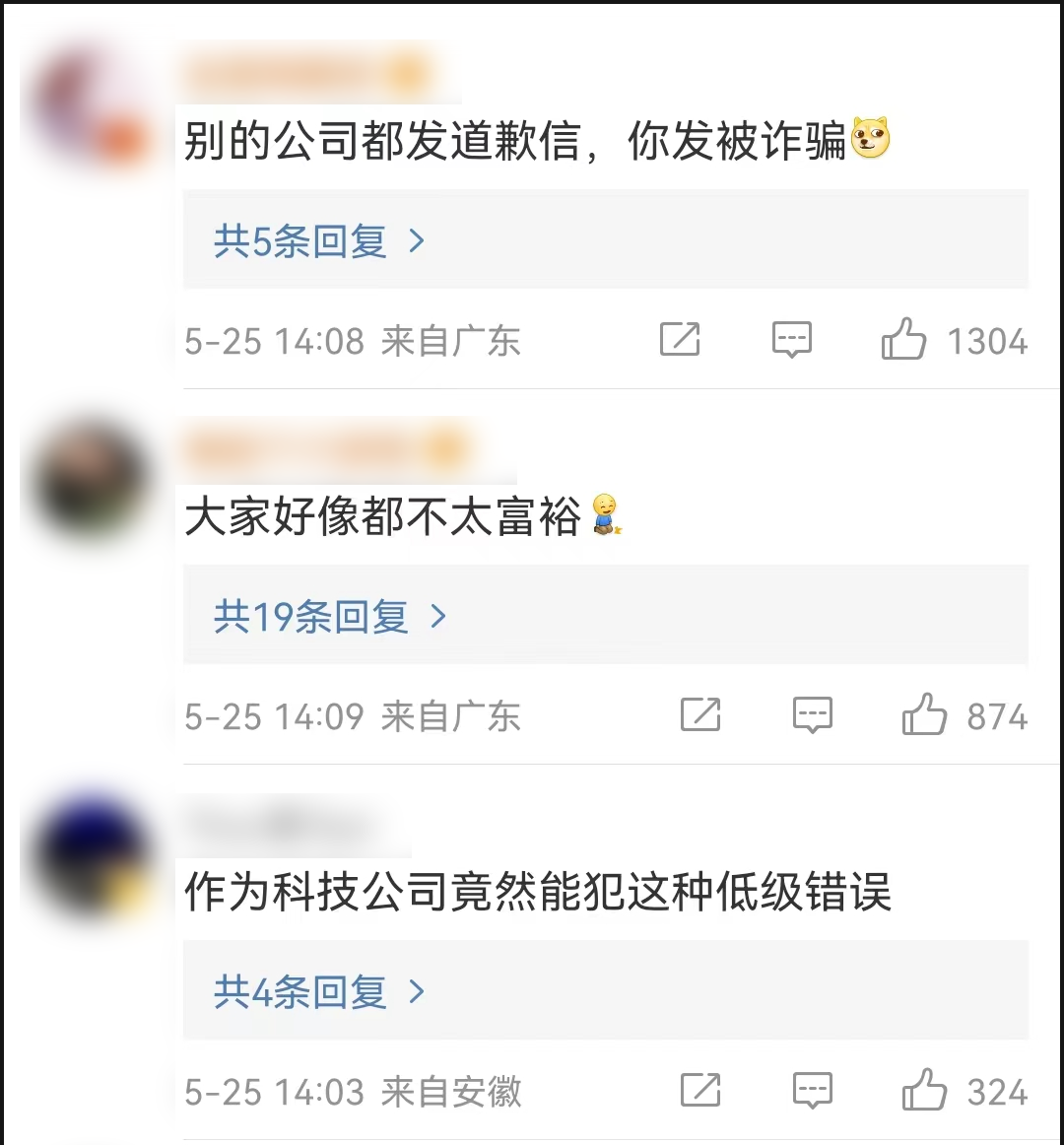Open username above 作为科技公司 comment
The width and height of the screenshot is (1064, 1145).
tap(281, 825)
